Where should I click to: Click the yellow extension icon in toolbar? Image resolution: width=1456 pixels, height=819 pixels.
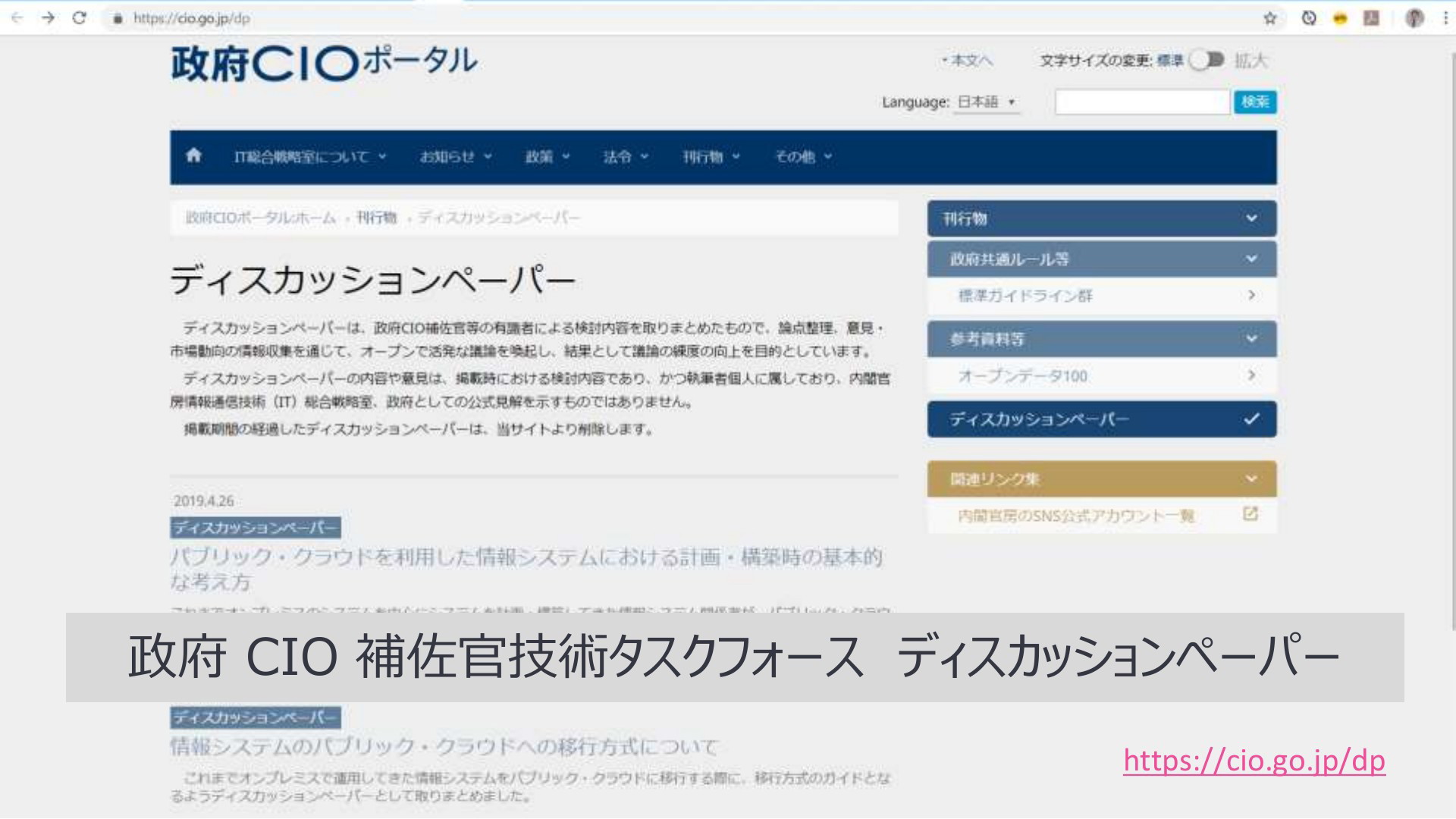(1340, 18)
